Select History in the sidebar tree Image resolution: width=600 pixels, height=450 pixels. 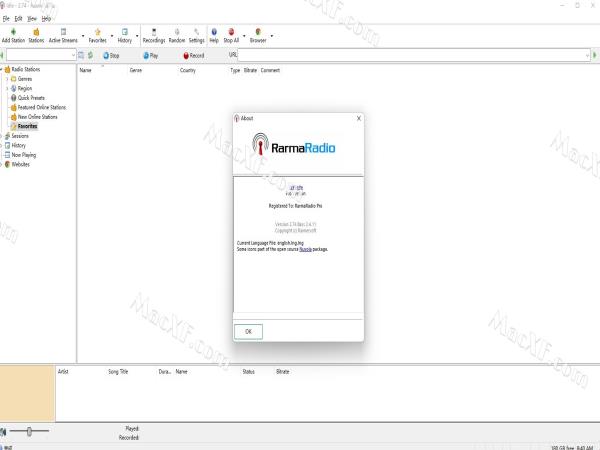(18, 145)
